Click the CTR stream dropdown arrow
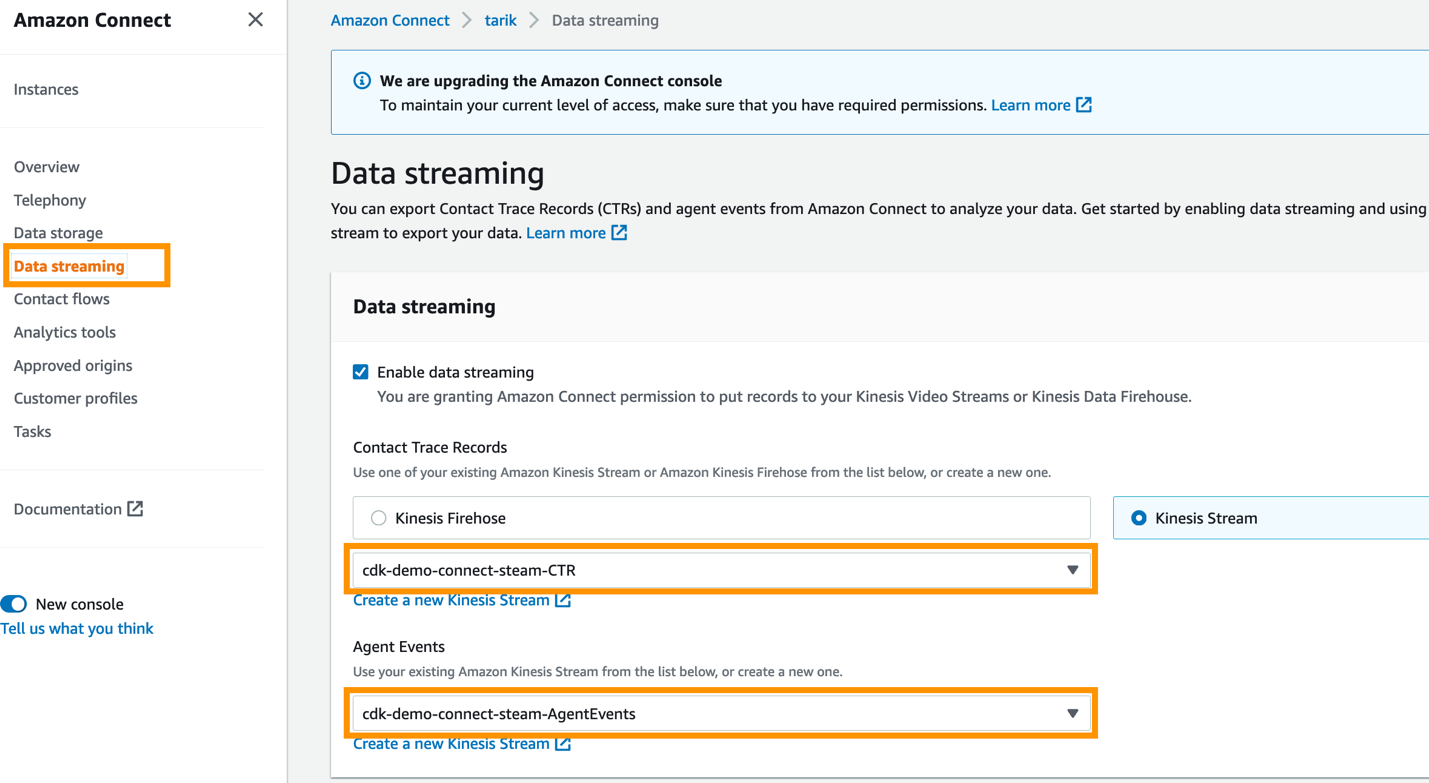This screenshot has height=783, width=1429. click(x=1072, y=570)
